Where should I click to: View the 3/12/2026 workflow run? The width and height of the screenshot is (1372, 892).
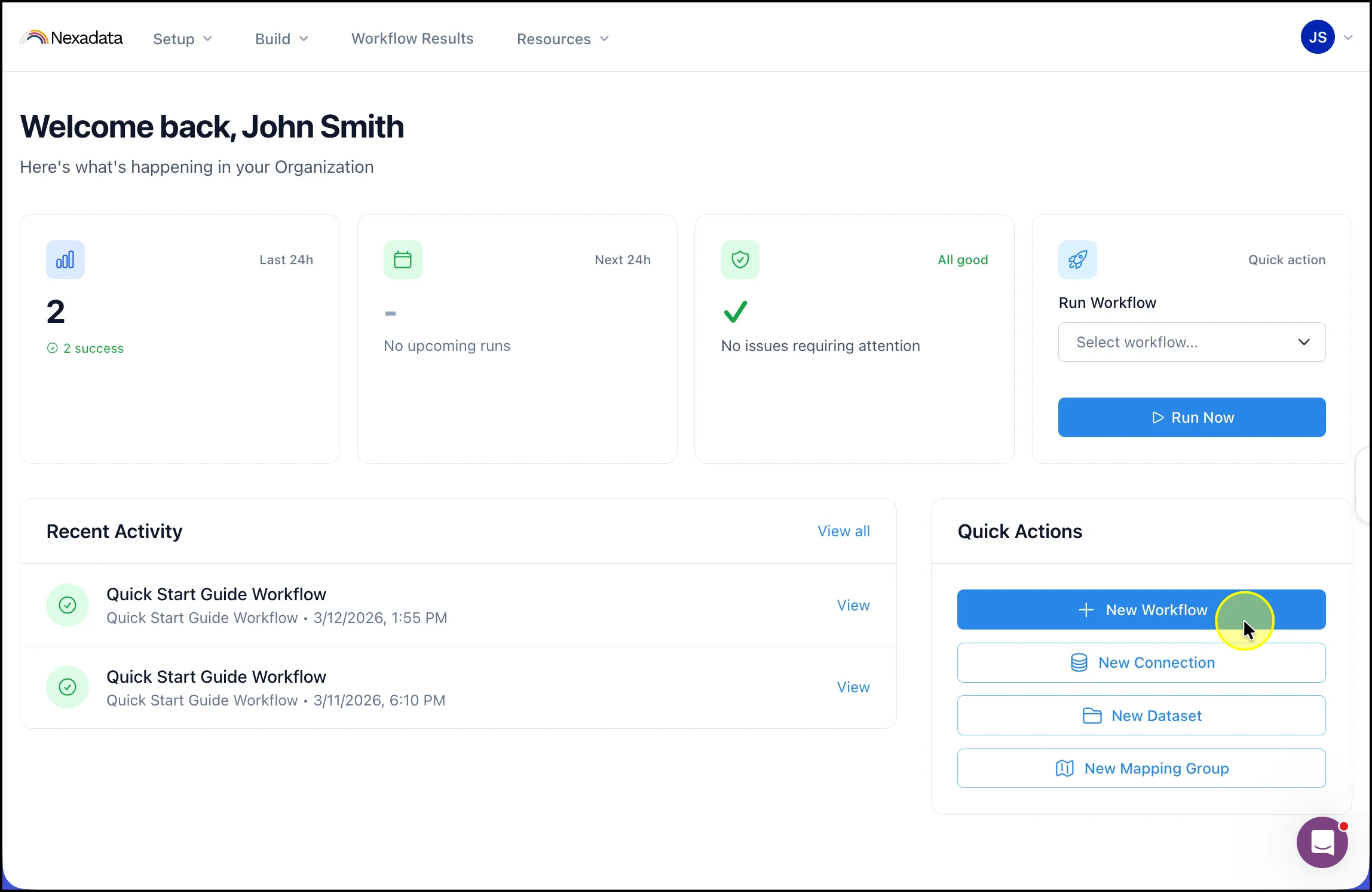pyautogui.click(x=853, y=605)
